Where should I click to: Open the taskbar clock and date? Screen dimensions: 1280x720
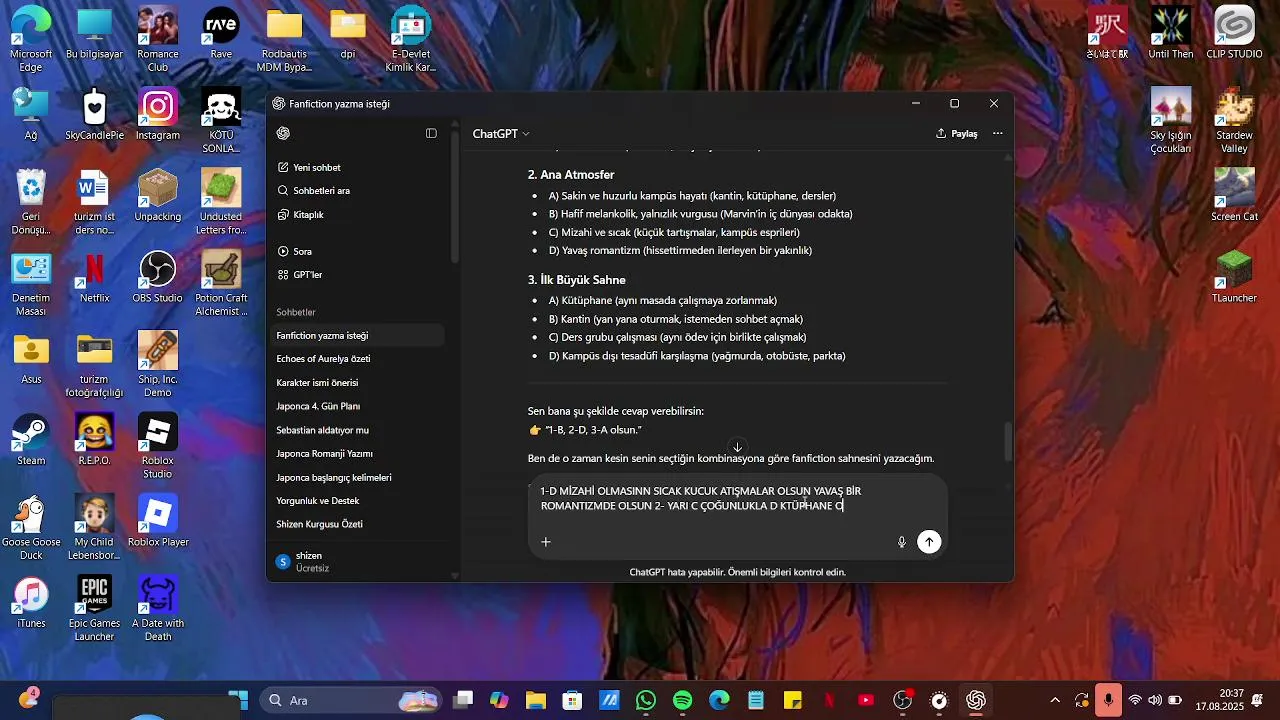click(1218, 700)
